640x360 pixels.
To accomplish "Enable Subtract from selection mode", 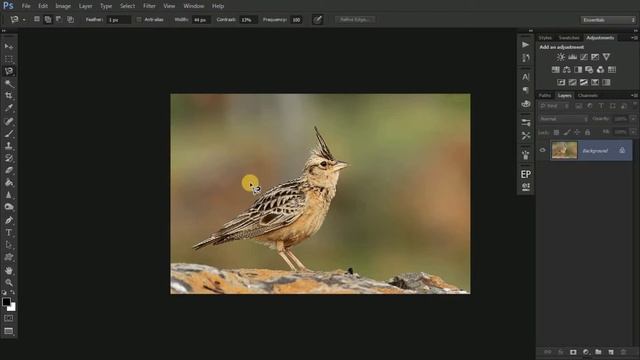I will [59, 19].
